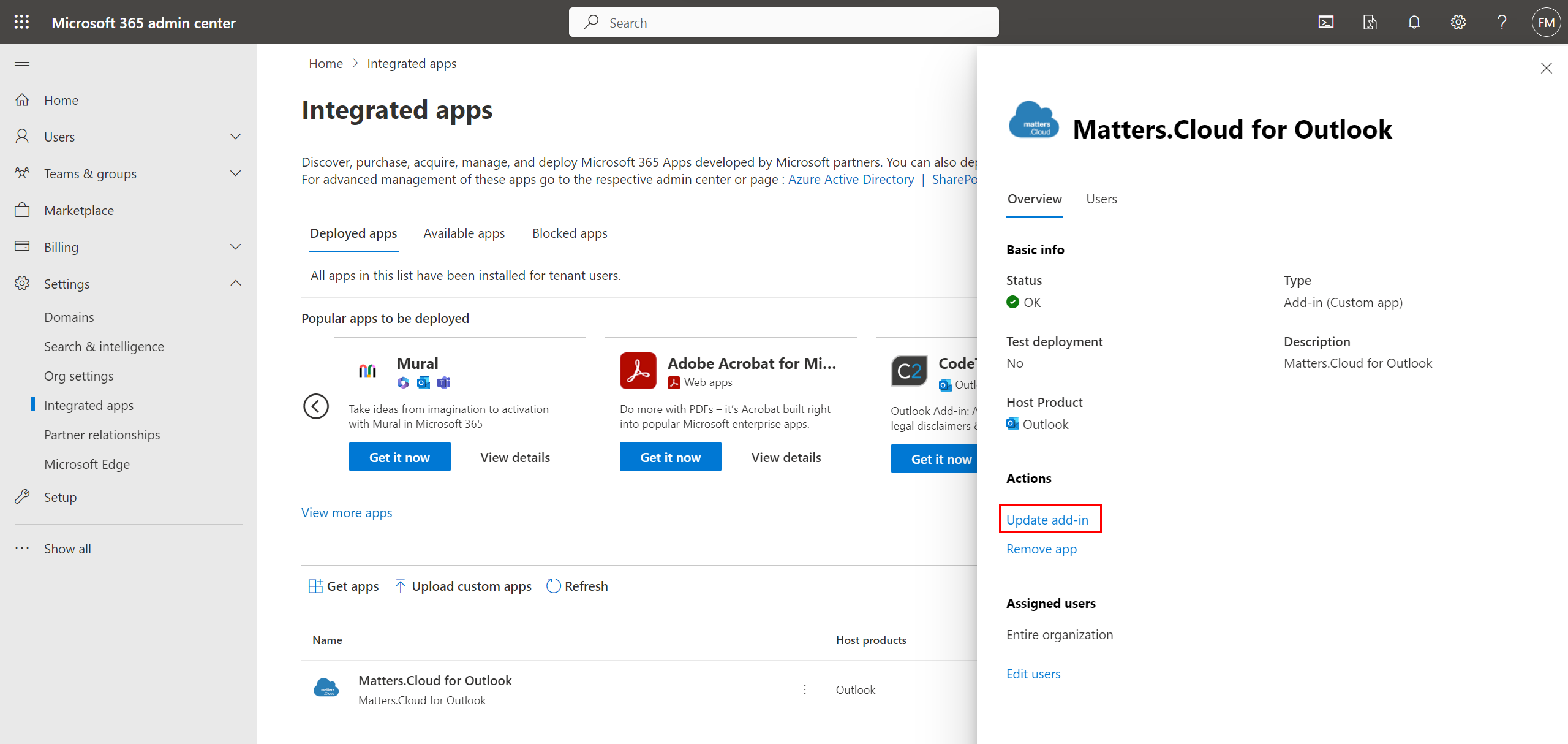1568x744 pixels.
Task: Open notifications bell icon
Action: pos(1414,22)
